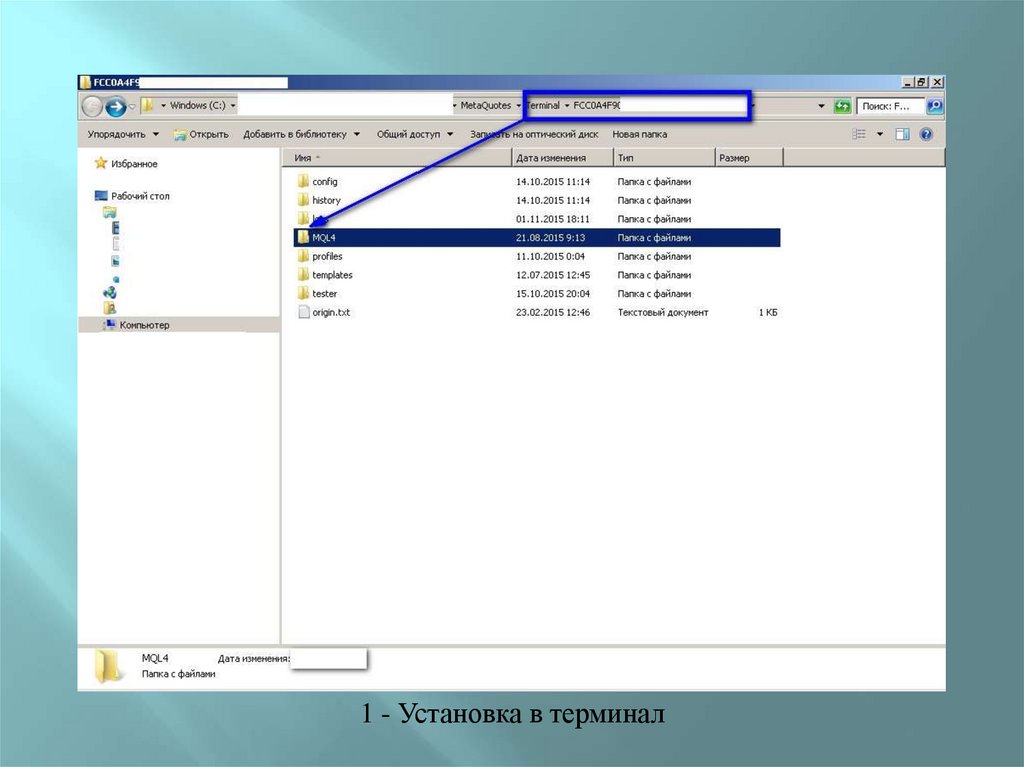Select Избранное in navigation pane
This screenshot has width=1024, height=767.
[134, 164]
